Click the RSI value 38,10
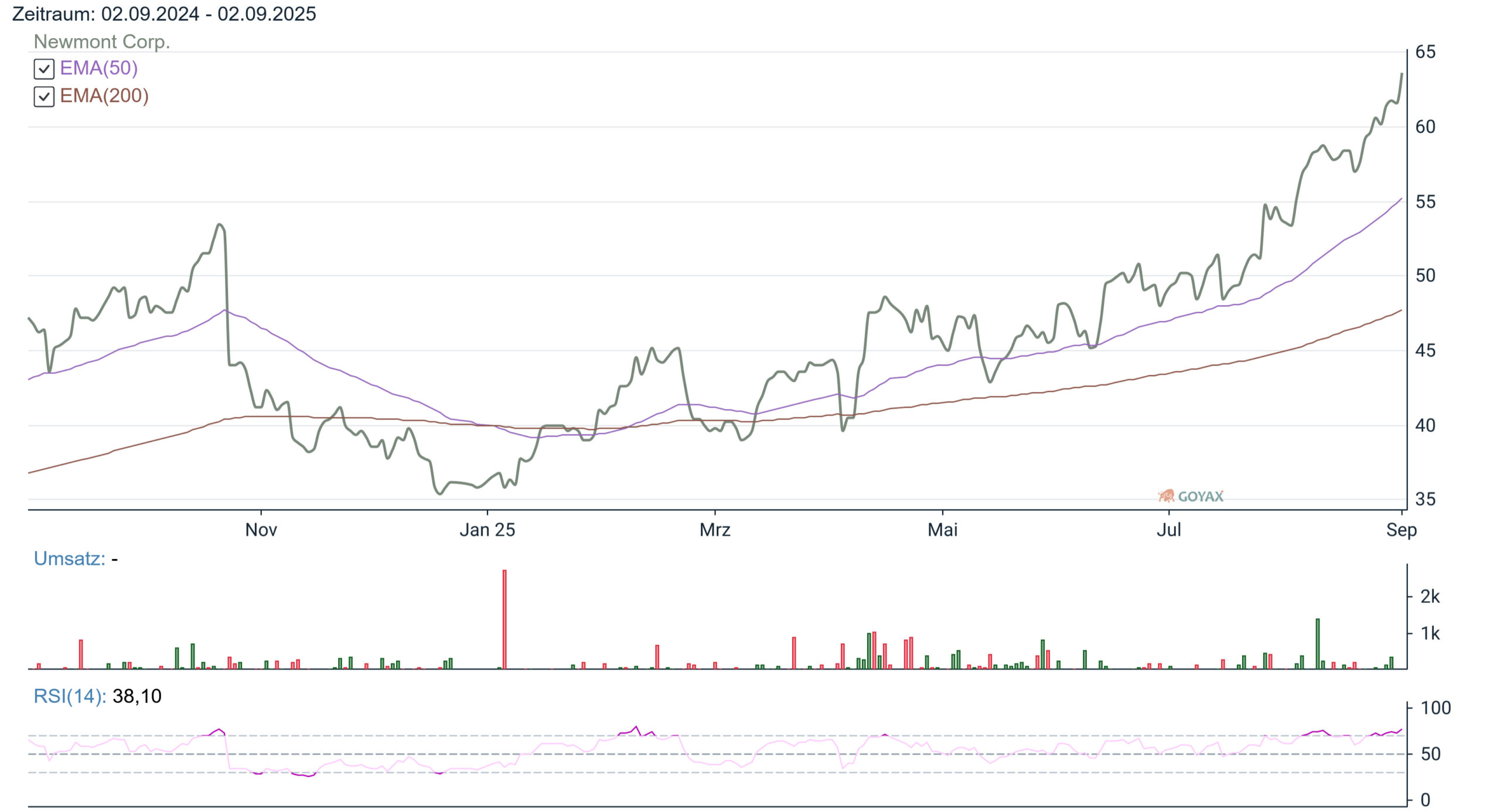This screenshot has width=1500, height=812. click(x=137, y=696)
